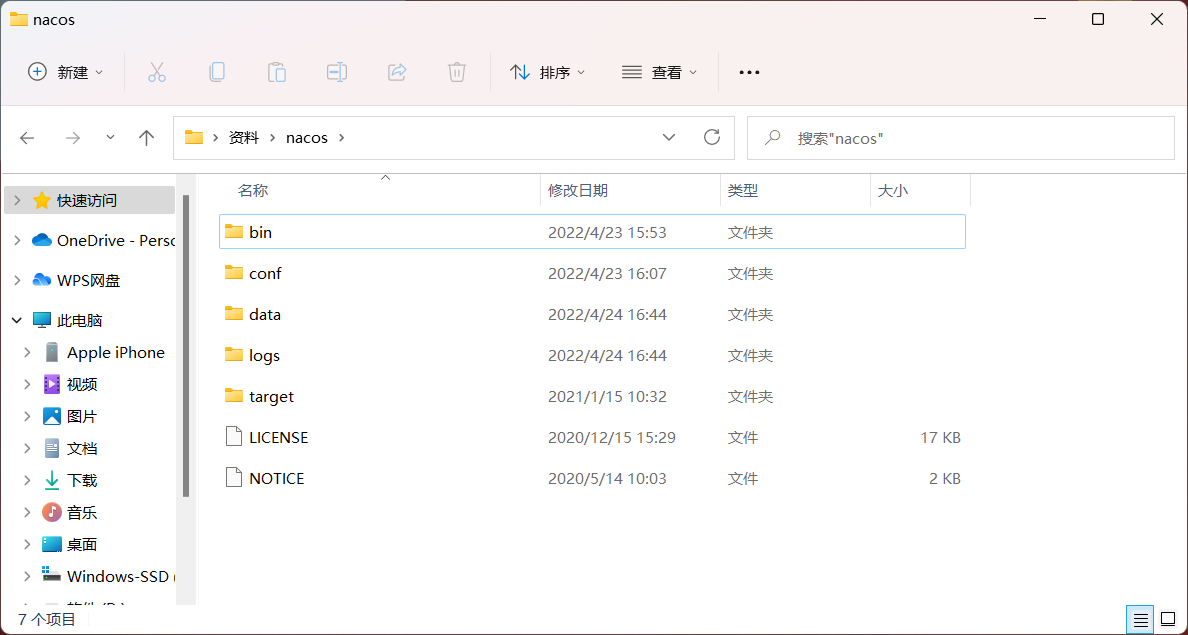Go forward with the right arrow
Screen dimensions: 1188x635
(73, 138)
